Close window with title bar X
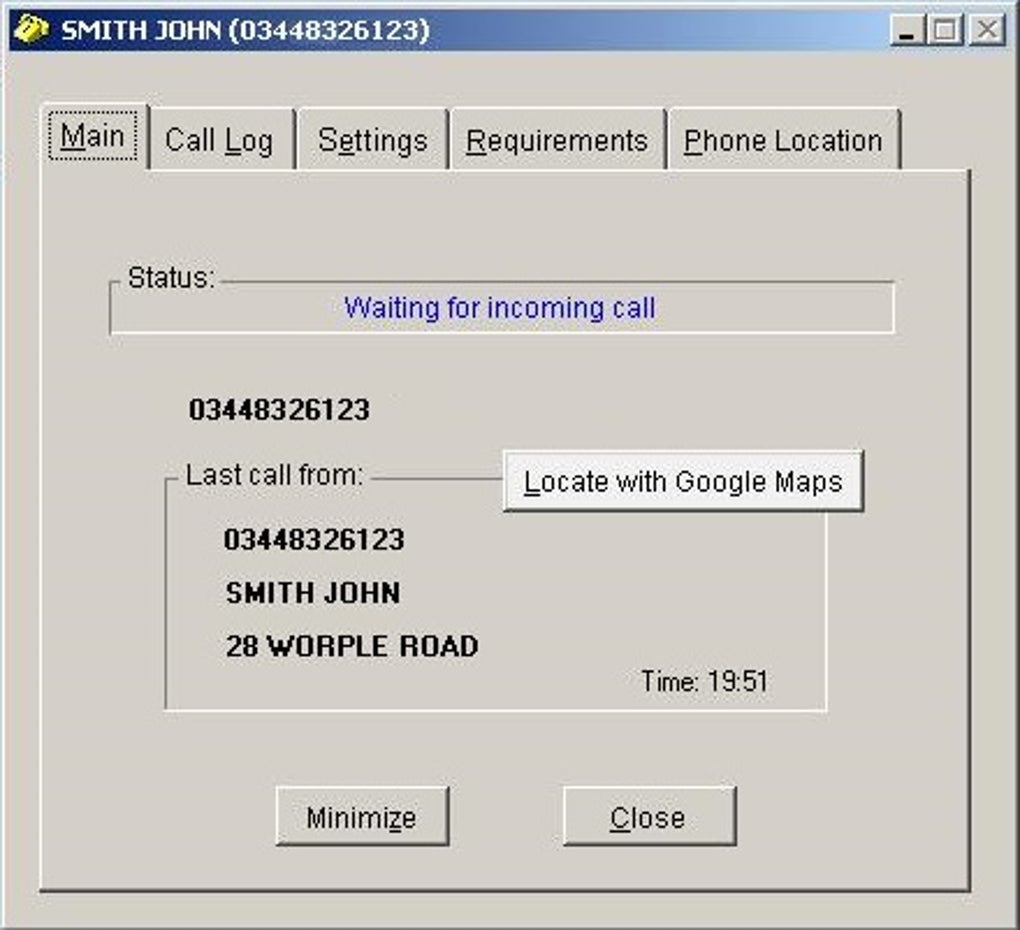Screen dimensions: 1020x930 click(987, 30)
